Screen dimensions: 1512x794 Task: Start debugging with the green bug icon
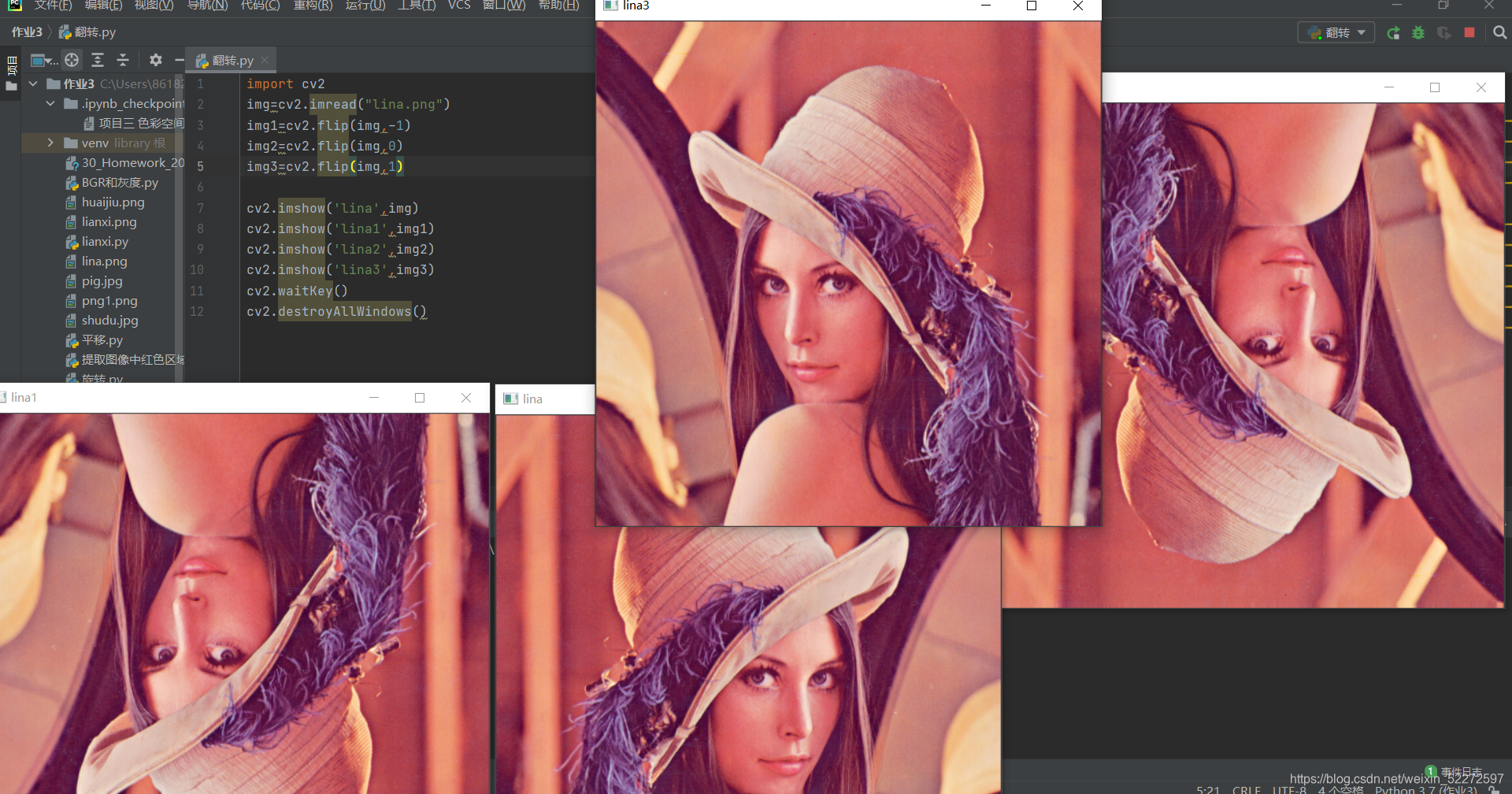[x=1418, y=33]
